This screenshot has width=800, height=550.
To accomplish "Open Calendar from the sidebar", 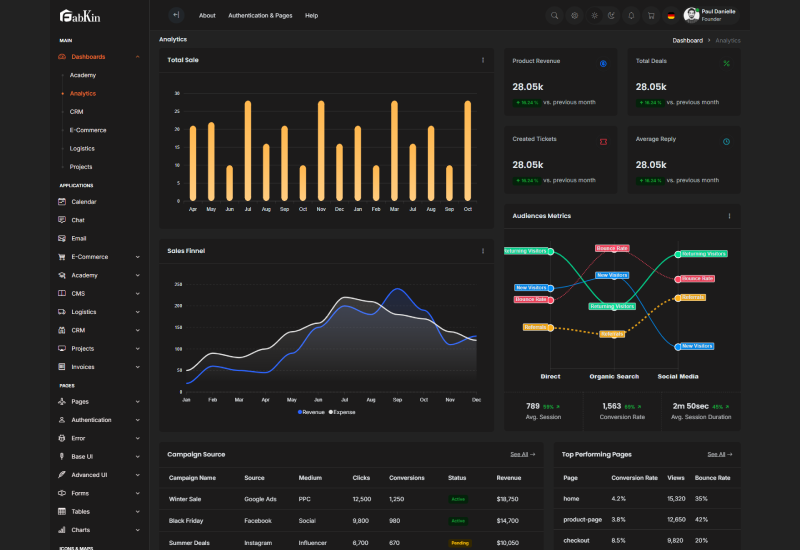I will click(83, 202).
